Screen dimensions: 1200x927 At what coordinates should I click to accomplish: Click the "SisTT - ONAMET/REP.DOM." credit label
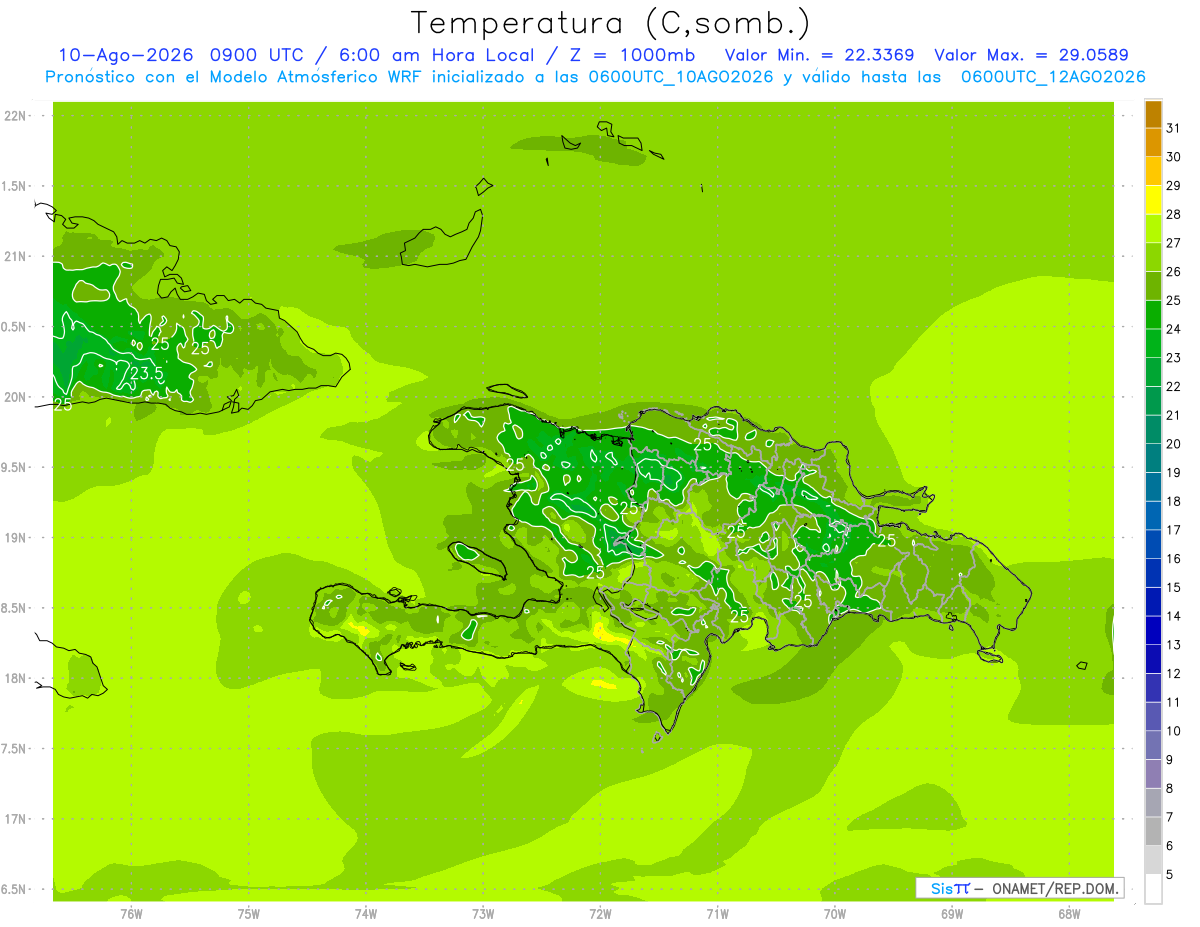point(1019,888)
